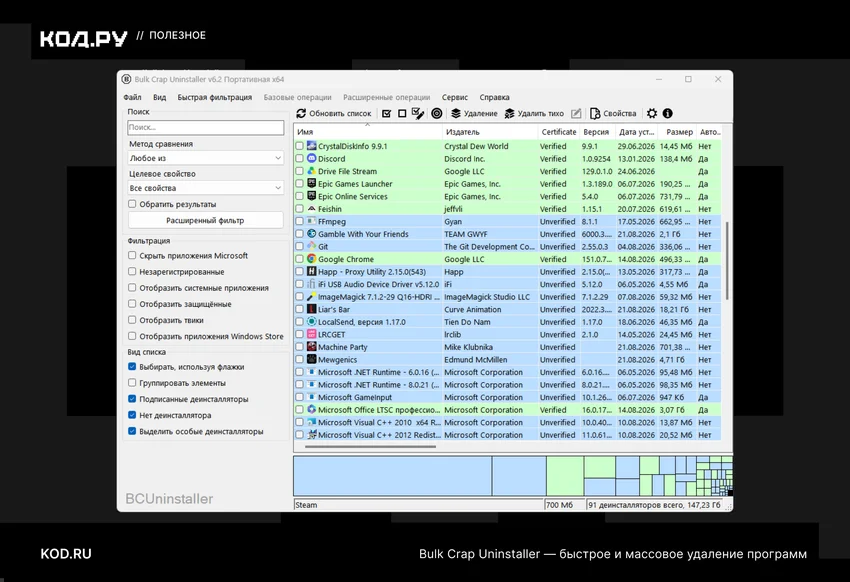This screenshot has width=850, height=582.
Task: Click the Удаление uninstall toolbar button
Action: coord(474,113)
